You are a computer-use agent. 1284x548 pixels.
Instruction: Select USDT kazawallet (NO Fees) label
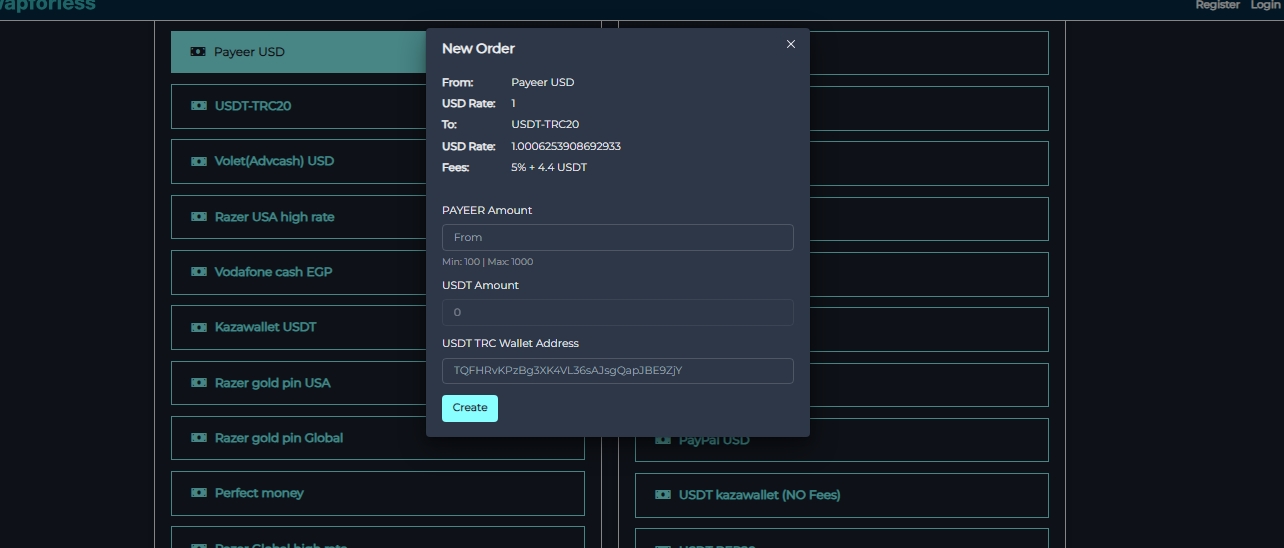[759, 495]
